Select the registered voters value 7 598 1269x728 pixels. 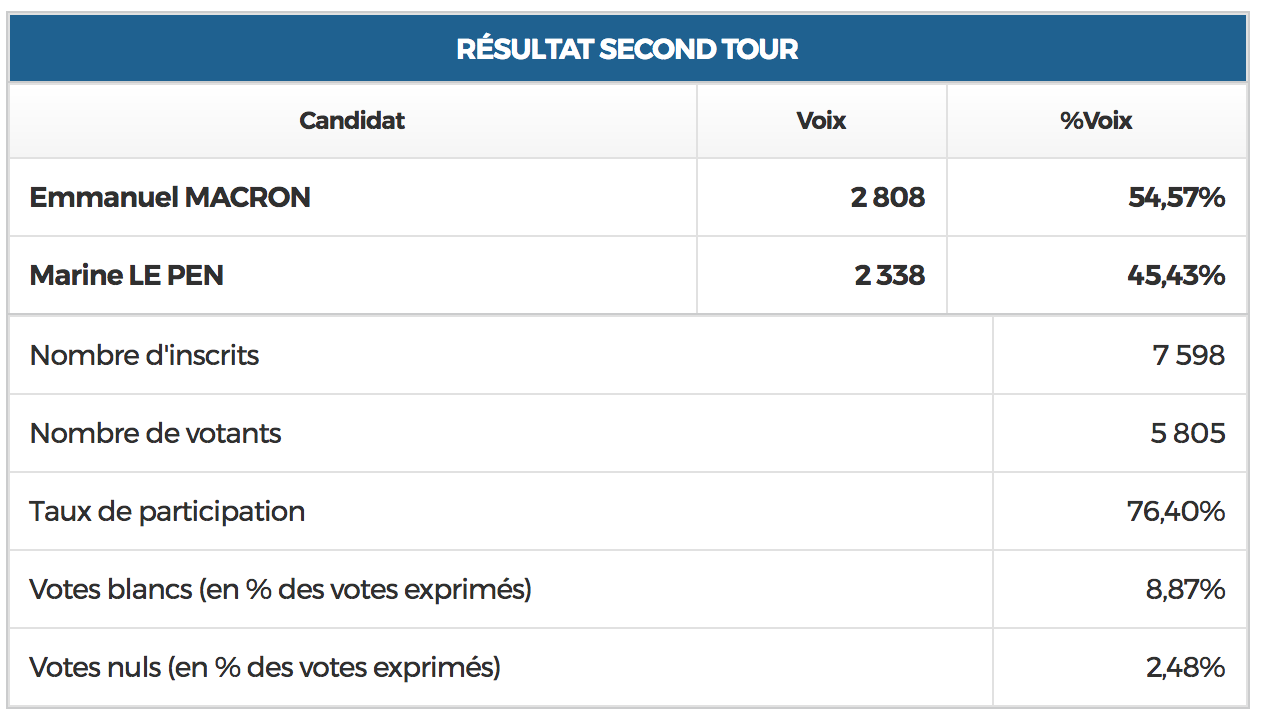tap(1188, 355)
